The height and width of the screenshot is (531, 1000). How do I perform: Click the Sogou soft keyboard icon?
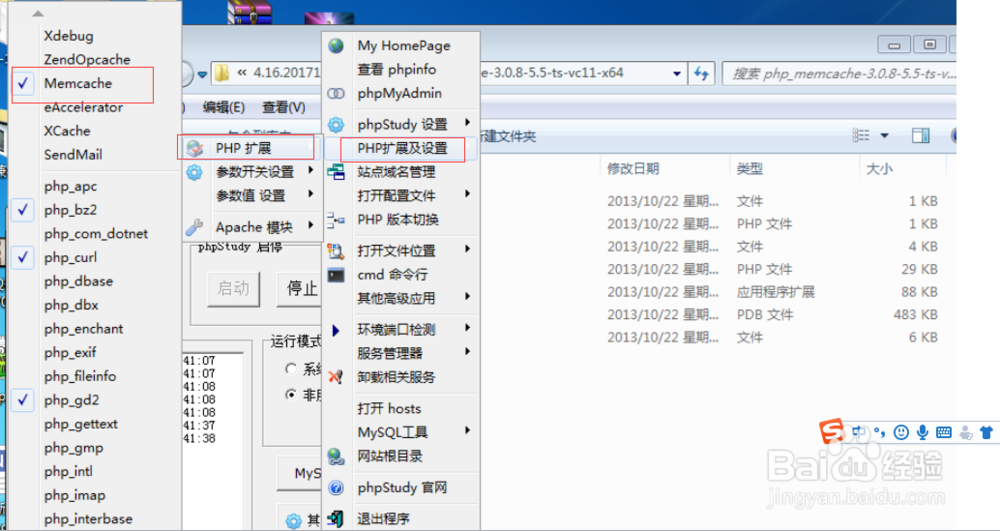click(x=944, y=432)
